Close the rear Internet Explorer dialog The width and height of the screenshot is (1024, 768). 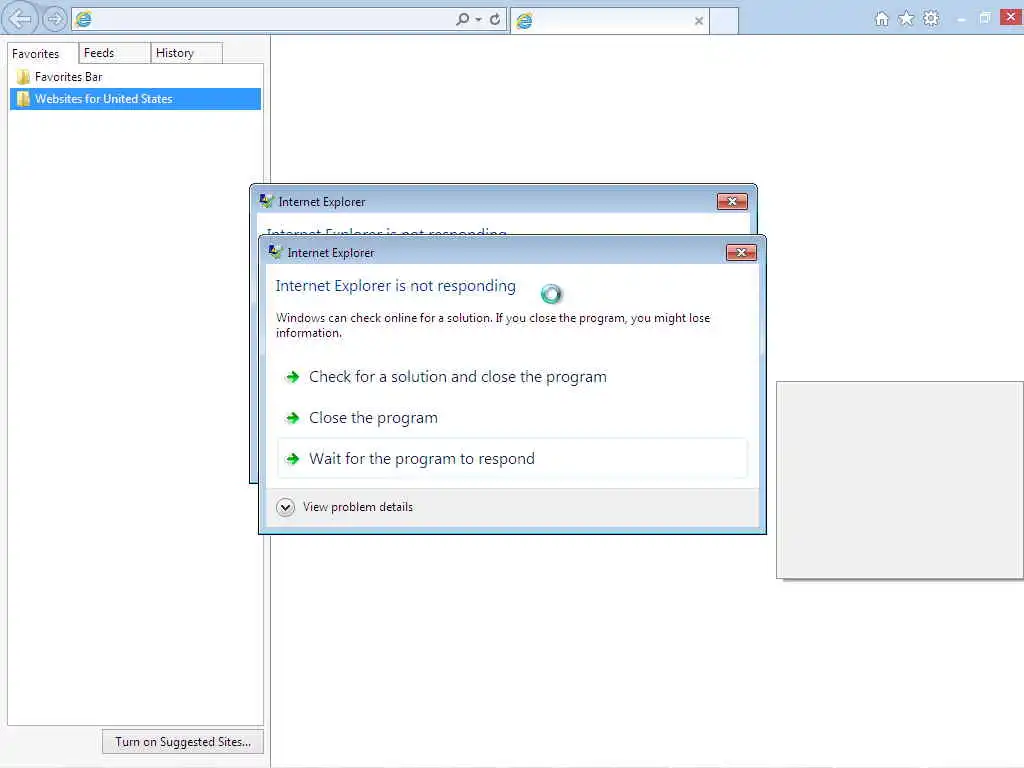(x=732, y=202)
